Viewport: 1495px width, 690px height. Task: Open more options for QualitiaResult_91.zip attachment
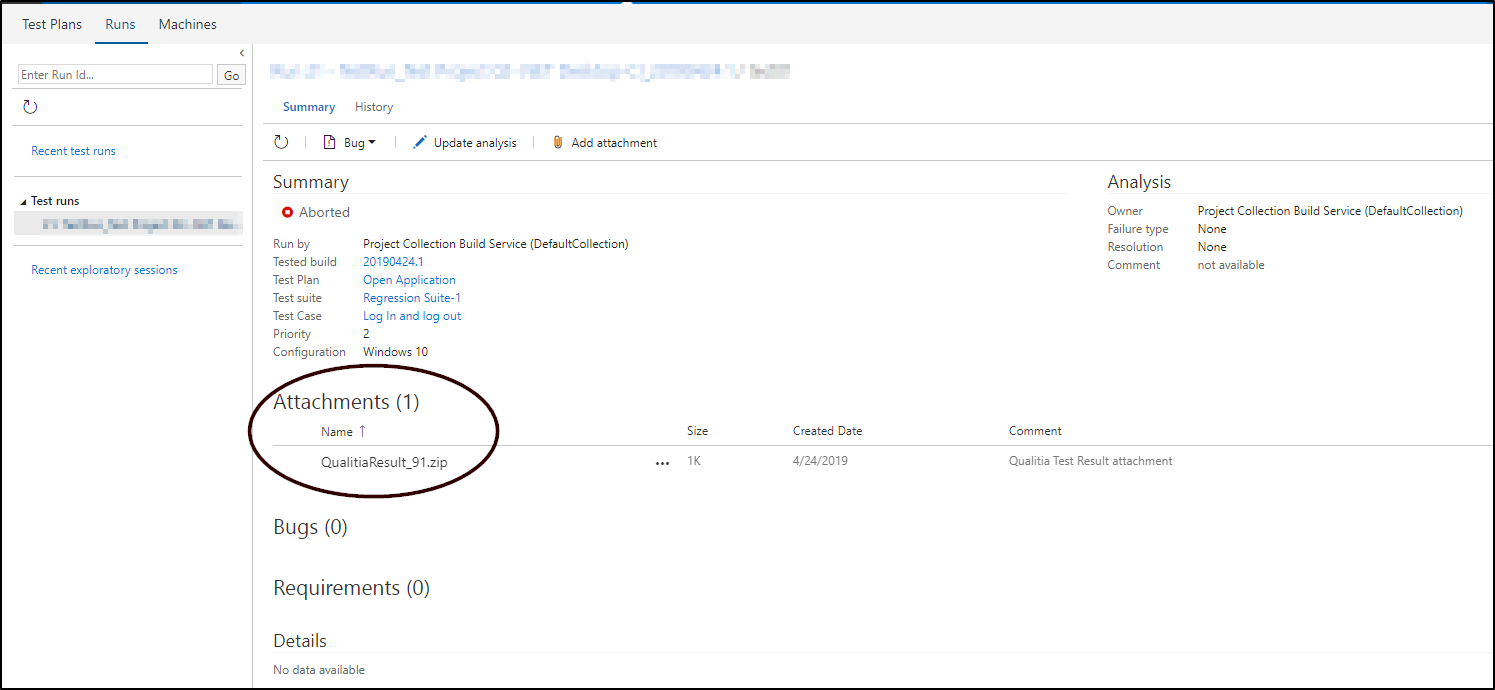(662, 462)
